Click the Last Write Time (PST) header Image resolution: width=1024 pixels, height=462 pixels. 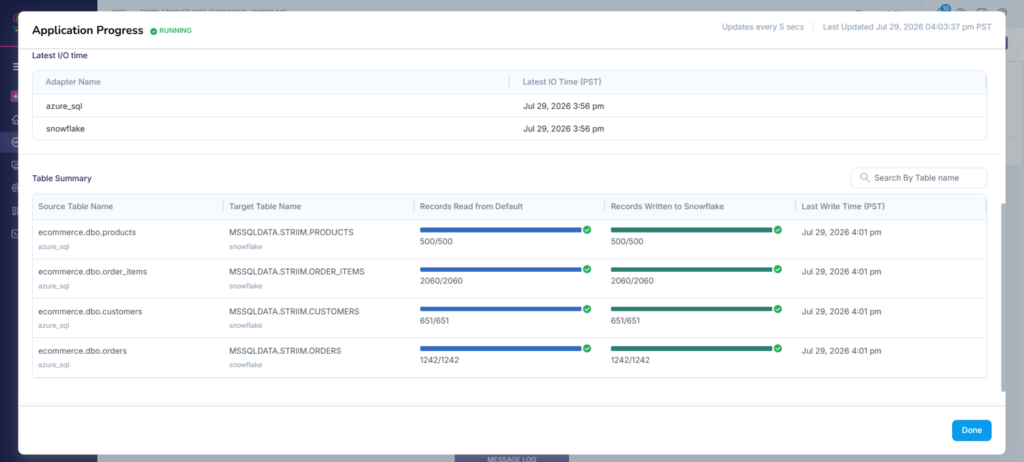(843, 206)
